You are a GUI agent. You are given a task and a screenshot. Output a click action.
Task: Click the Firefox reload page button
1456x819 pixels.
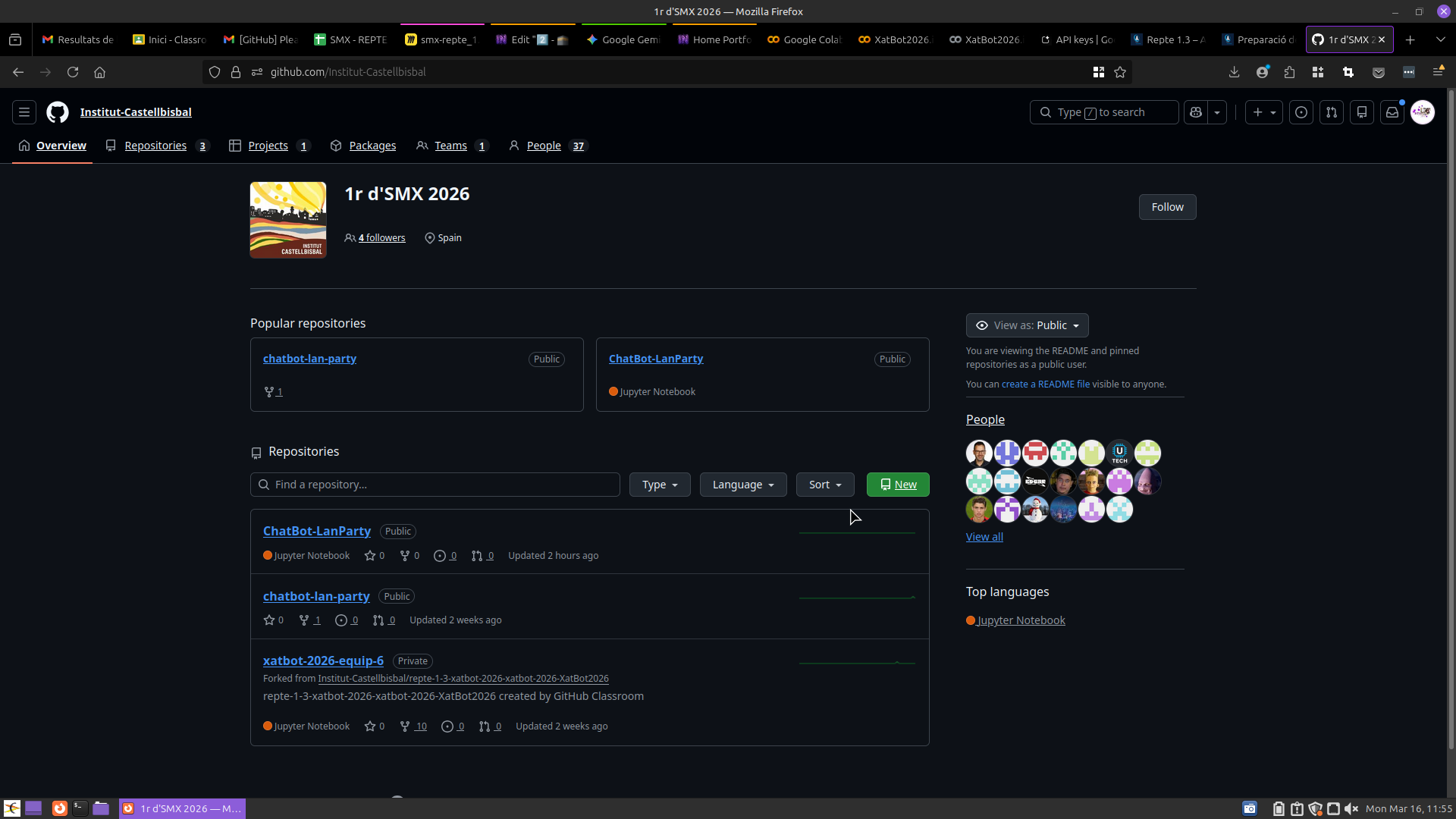pyautogui.click(x=73, y=72)
